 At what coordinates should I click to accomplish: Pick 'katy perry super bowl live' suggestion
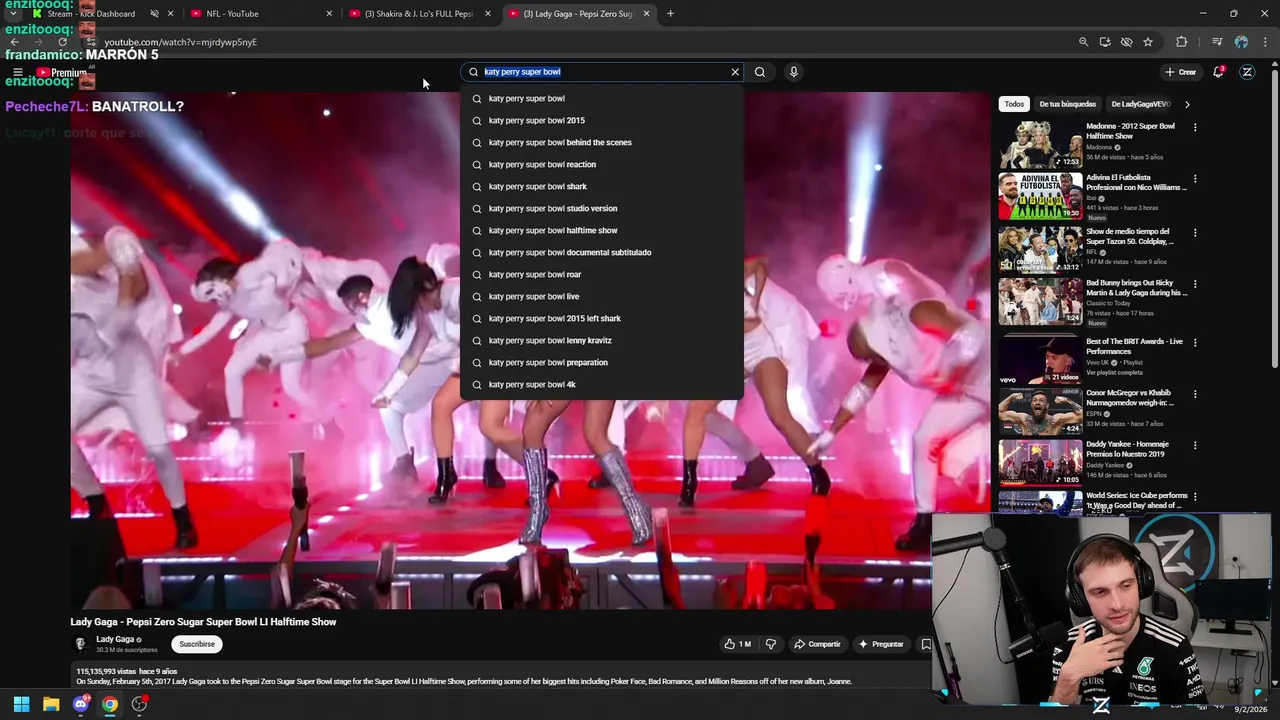[601, 296]
